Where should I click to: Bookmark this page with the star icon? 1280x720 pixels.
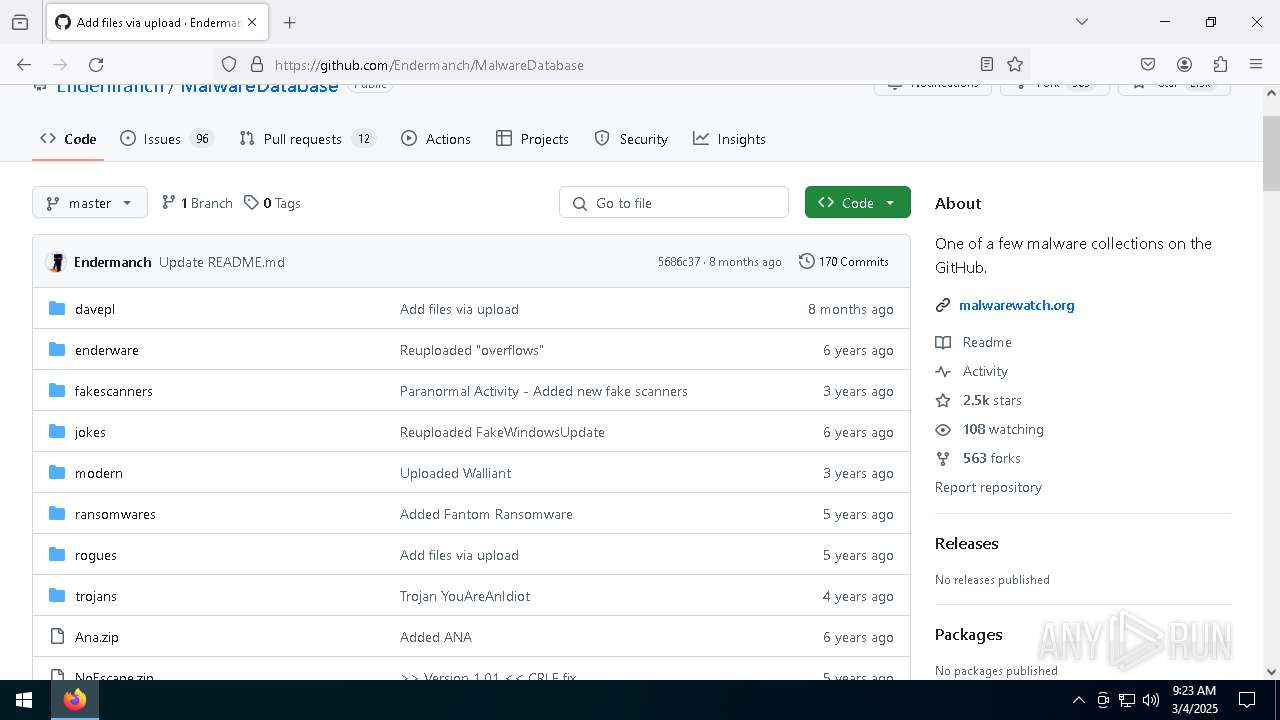pos(1015,65)
